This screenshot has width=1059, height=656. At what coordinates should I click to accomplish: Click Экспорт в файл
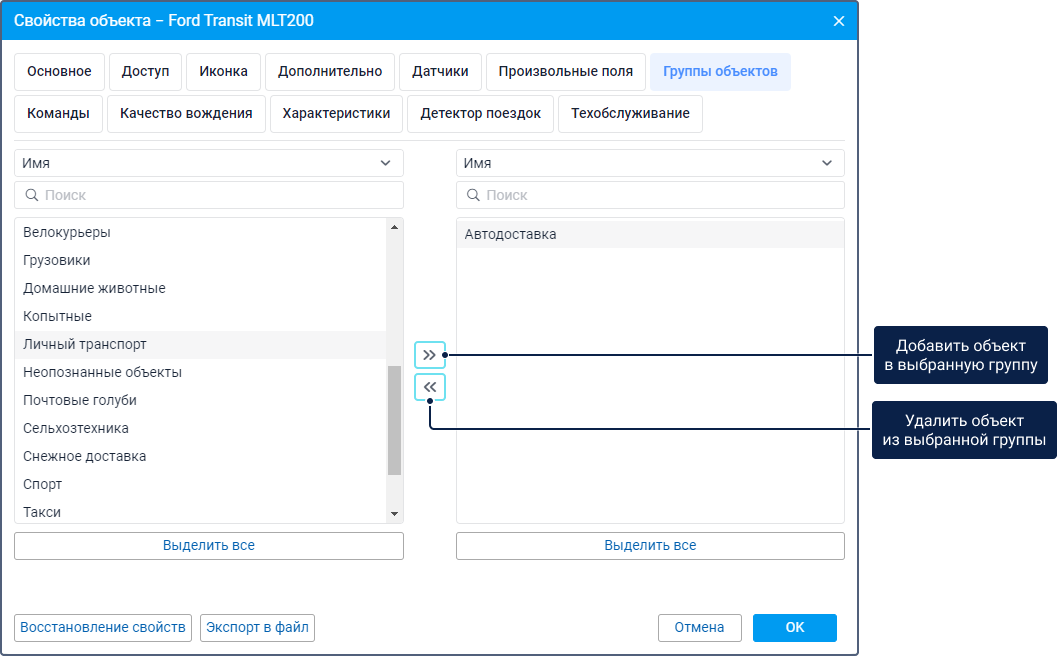tap(258, 627)
